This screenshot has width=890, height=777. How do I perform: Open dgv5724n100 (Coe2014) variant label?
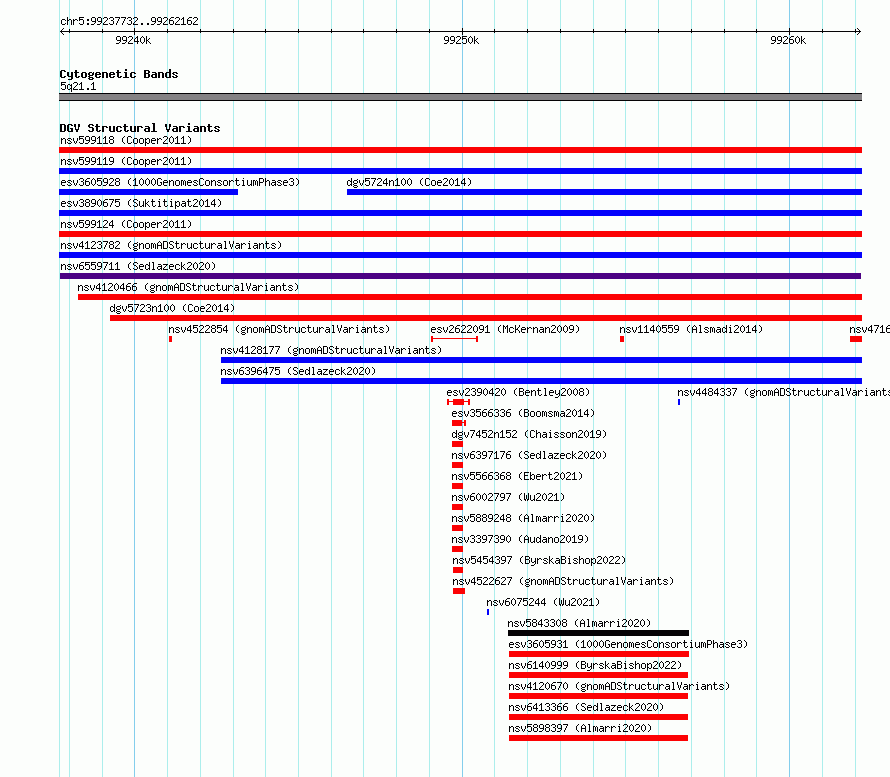(409, 182)
